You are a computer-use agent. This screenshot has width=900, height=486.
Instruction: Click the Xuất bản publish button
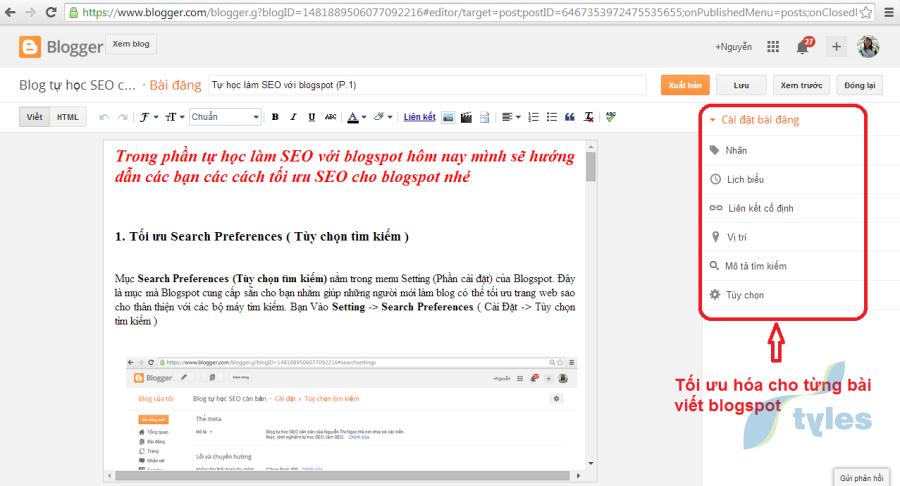685,85
